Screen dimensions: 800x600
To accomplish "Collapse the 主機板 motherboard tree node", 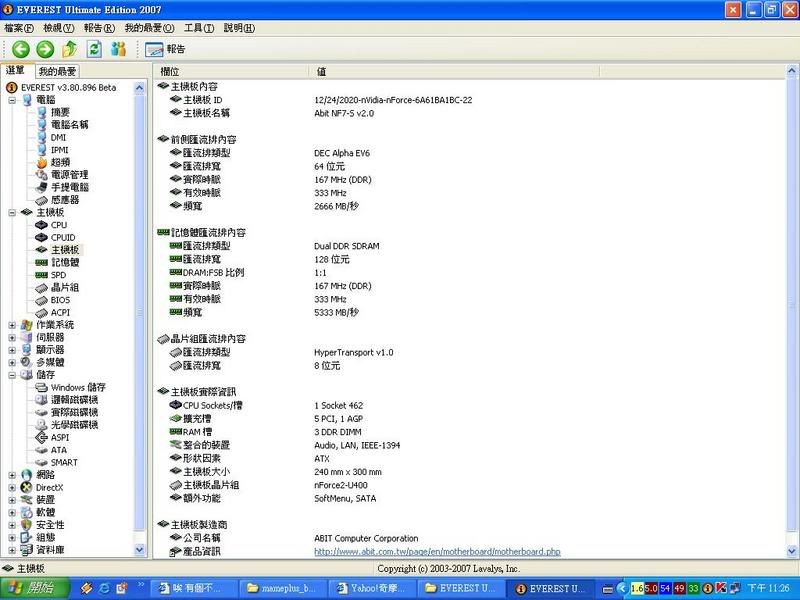I will pyautogui.click(x=12, y=212).
